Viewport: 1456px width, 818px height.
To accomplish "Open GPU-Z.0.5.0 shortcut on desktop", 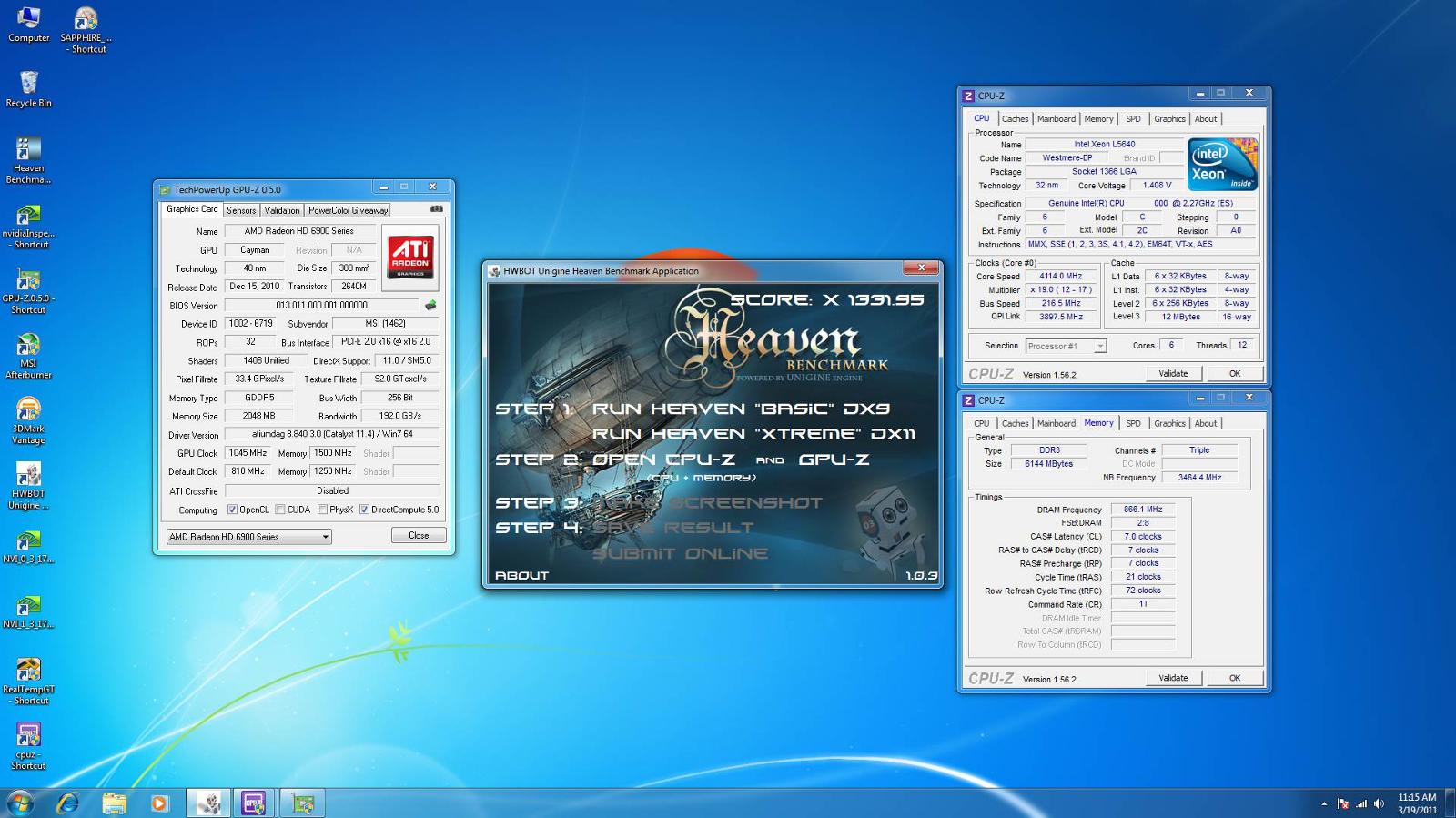I will pyautogui.click(x=28, y=291).
